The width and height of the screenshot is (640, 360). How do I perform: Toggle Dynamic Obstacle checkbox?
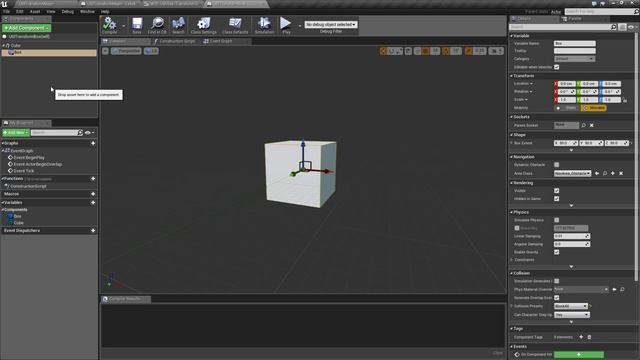(557, 164)
